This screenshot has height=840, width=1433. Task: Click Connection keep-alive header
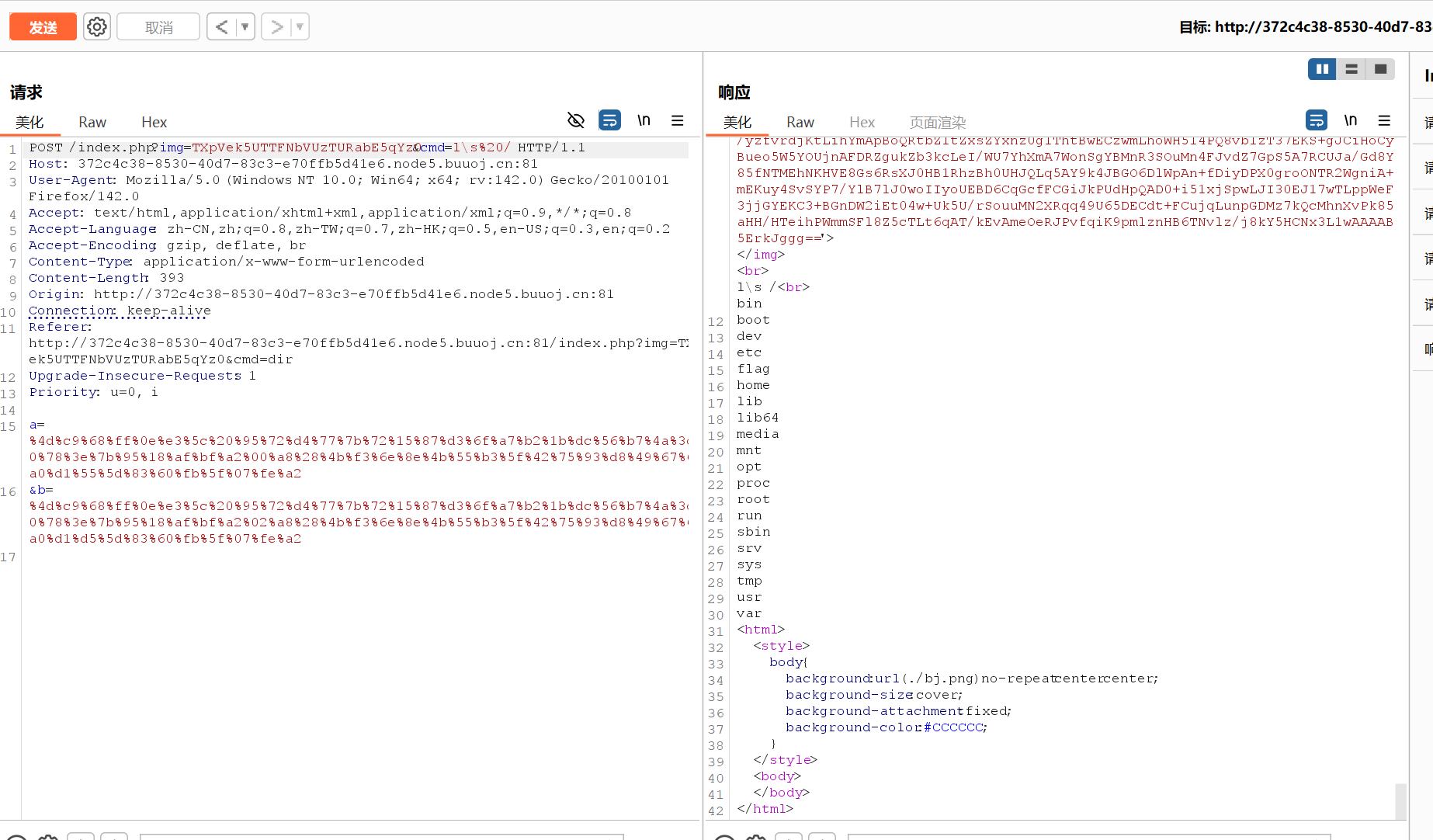[120, 311]
